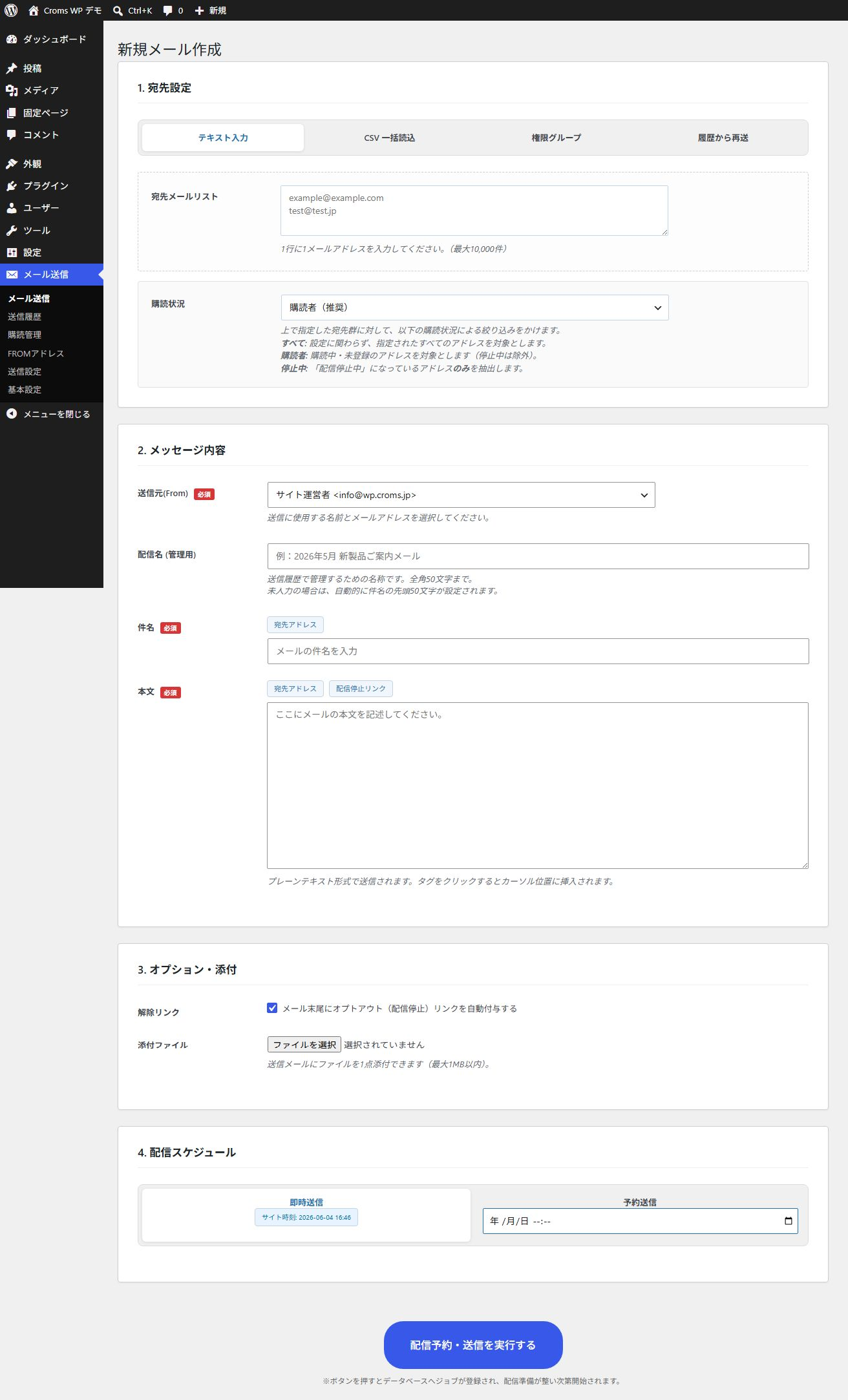
Task: Toggle the opt-out link auto-append checkbox
Action: 272,1008
